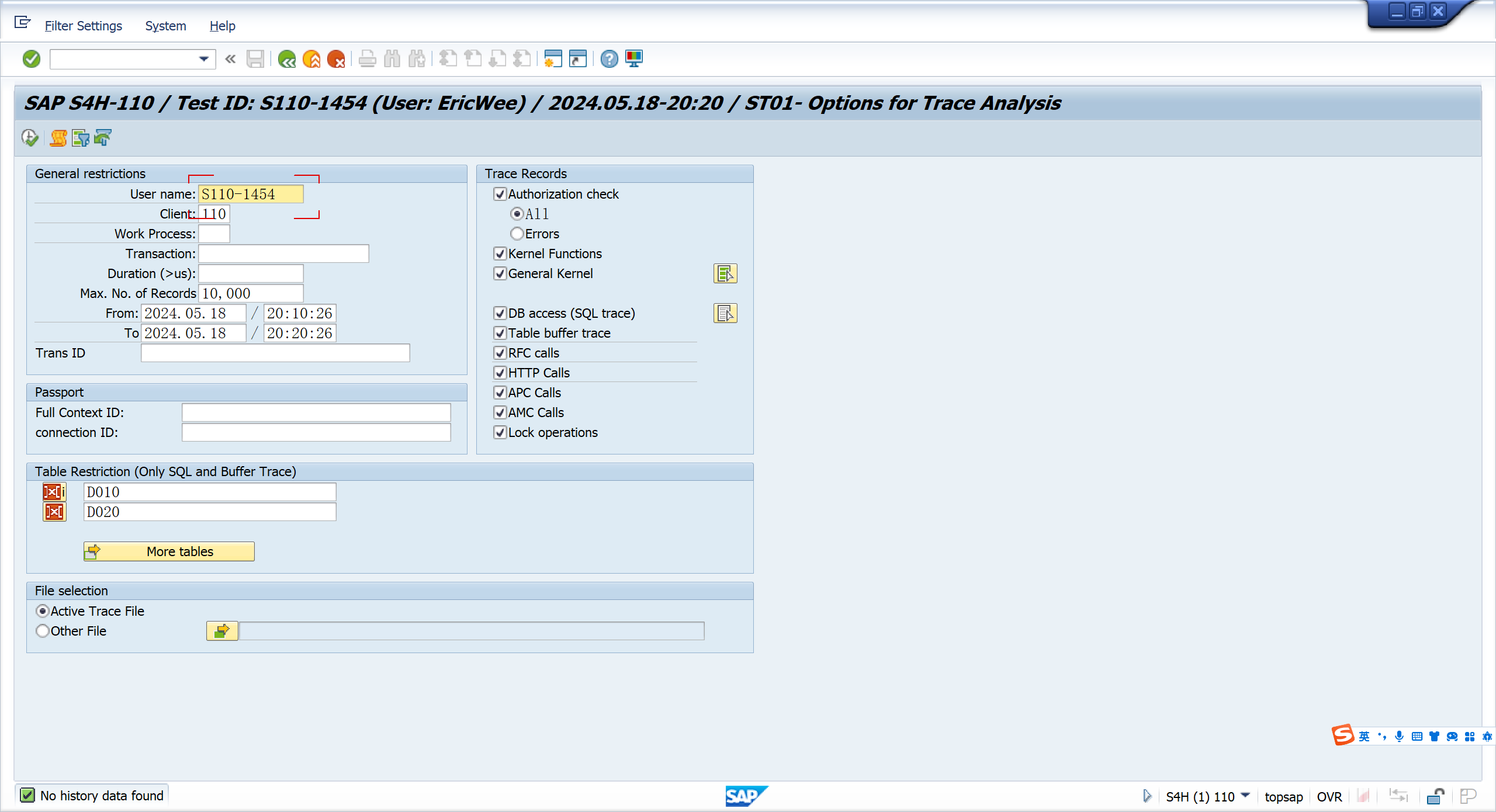Expand status bar triangle expander
Viewport: 1496px width, 812px height.
[1147, 796]
